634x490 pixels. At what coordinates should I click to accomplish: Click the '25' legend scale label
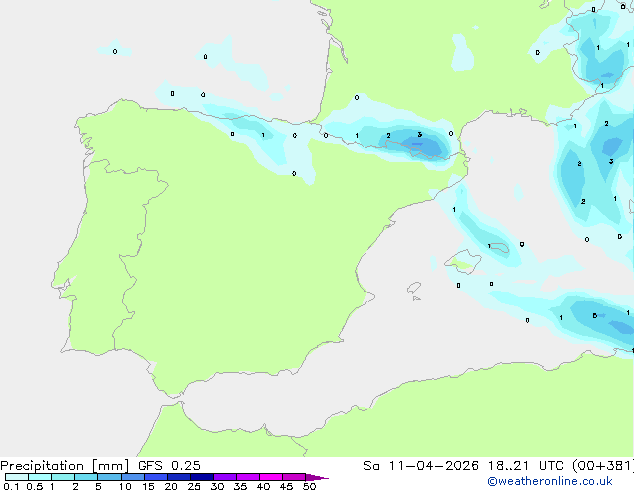click(194, 486)
